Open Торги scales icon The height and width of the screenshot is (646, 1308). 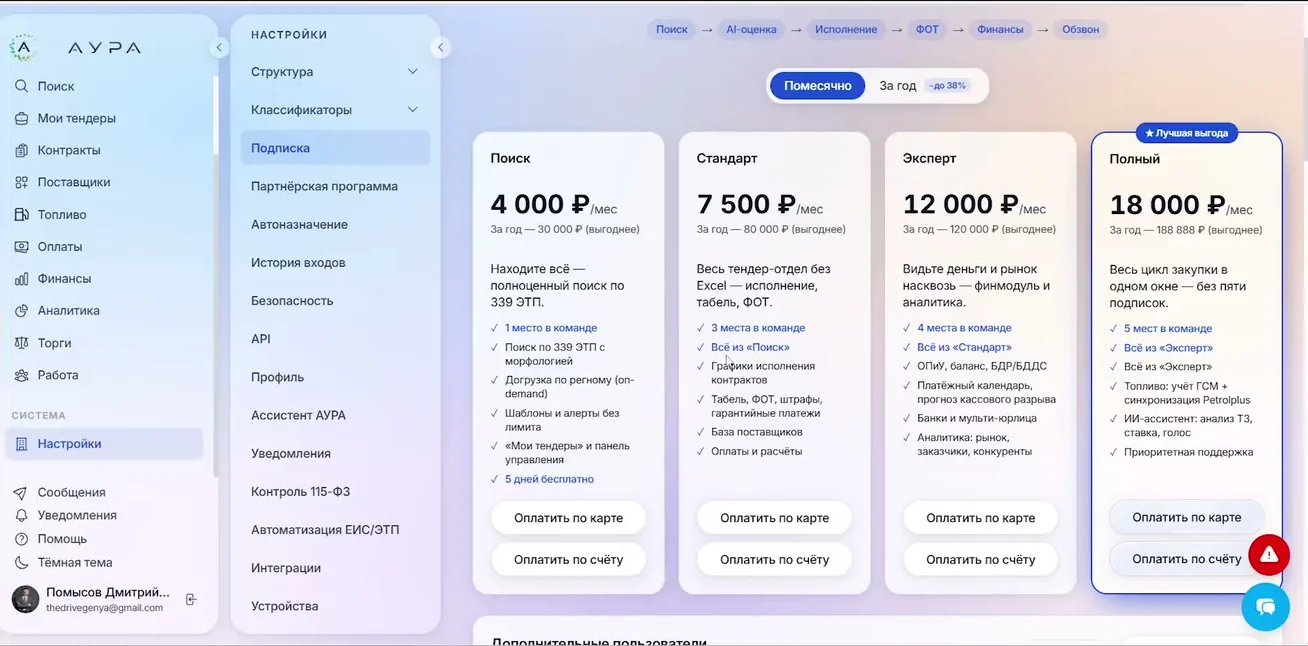(x=21, y=342)
